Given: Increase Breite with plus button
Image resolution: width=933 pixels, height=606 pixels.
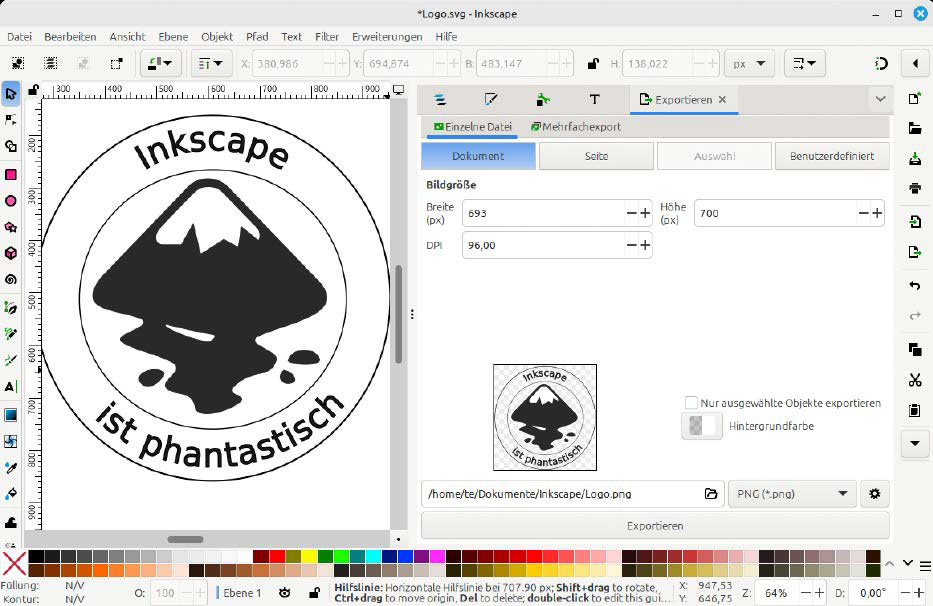Looking at the screenshot, I should tap(645, 213).
